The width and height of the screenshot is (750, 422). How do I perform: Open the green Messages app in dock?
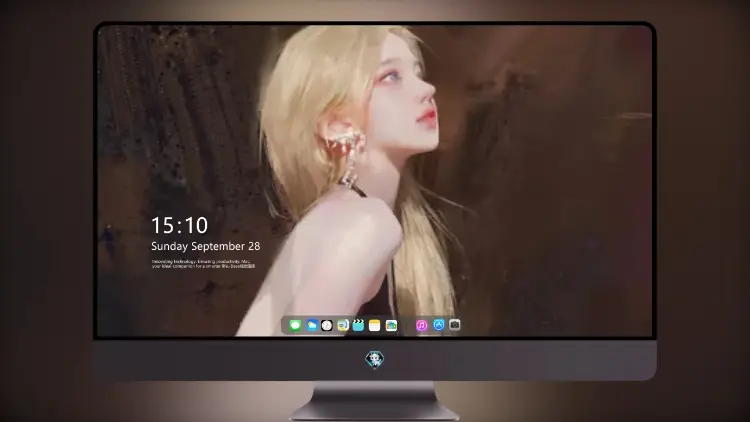[x=295, y=325]
